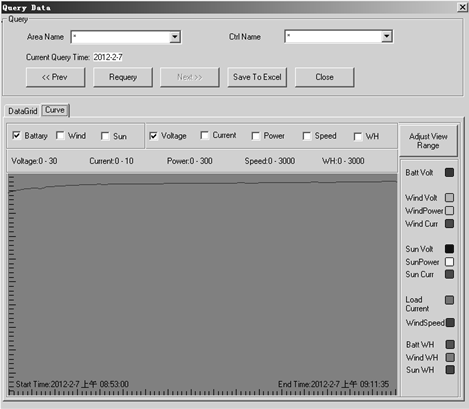Click the WH:0 - 3000 range label
469x409 pixels.
(x=343, y=161)
